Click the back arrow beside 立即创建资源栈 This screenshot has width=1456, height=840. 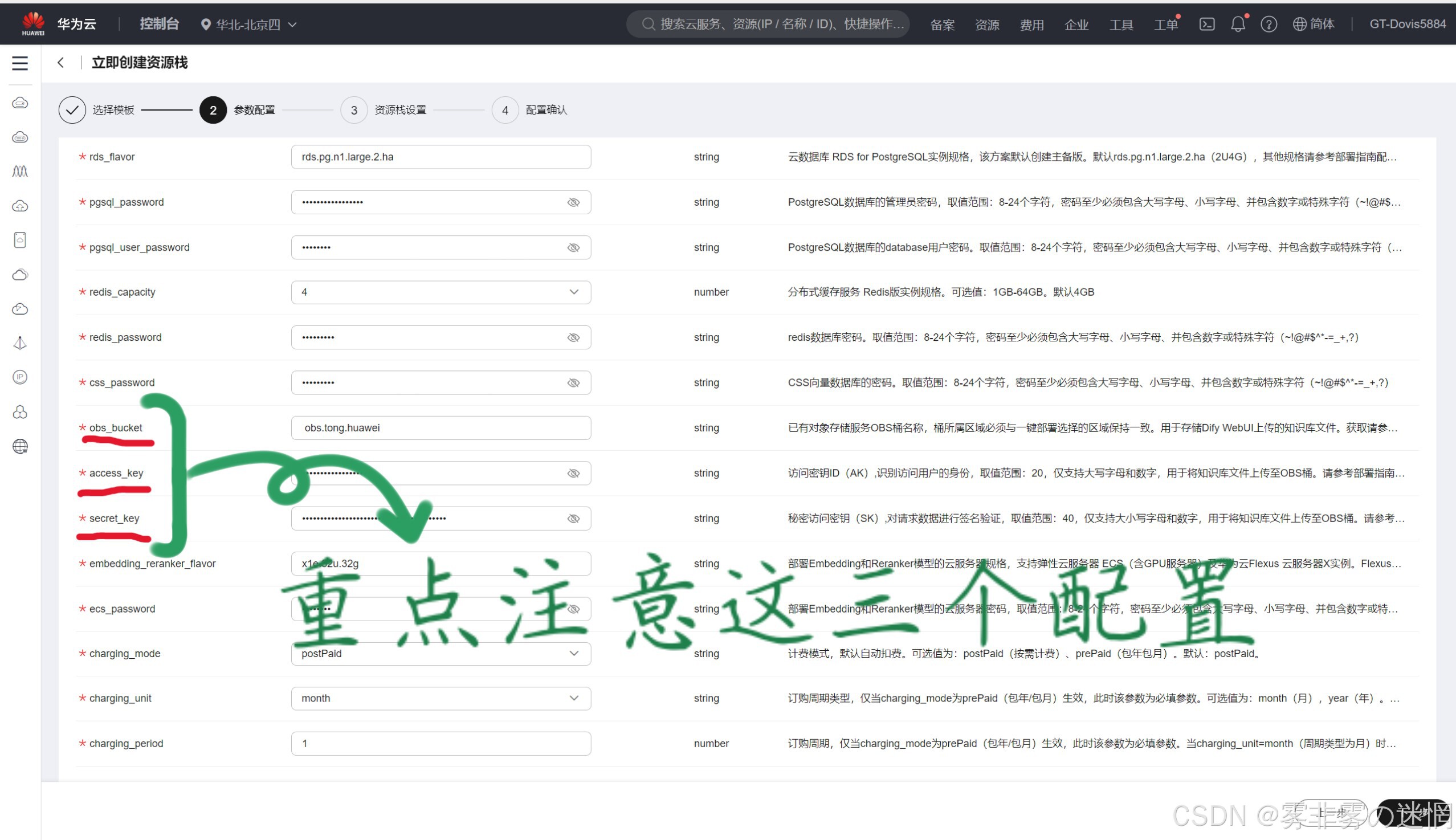click(60, 62)
